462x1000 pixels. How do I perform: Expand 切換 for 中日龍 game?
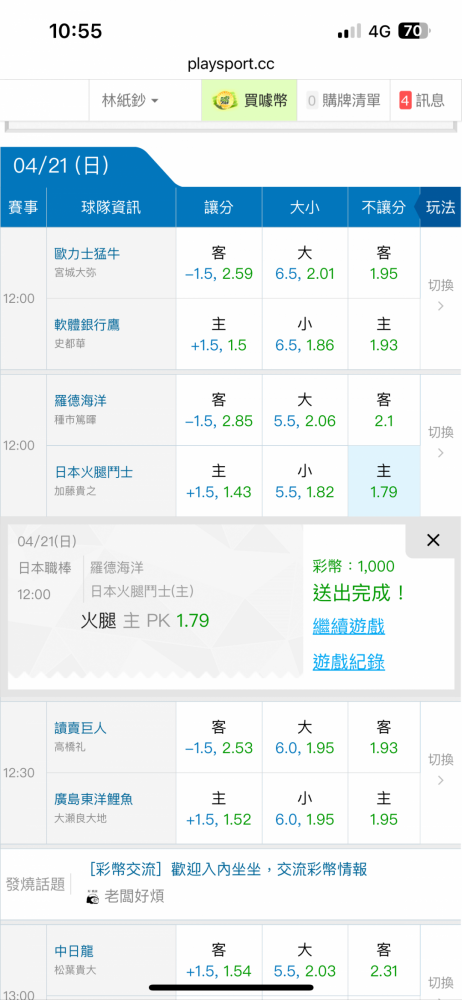tap(440, 982)
